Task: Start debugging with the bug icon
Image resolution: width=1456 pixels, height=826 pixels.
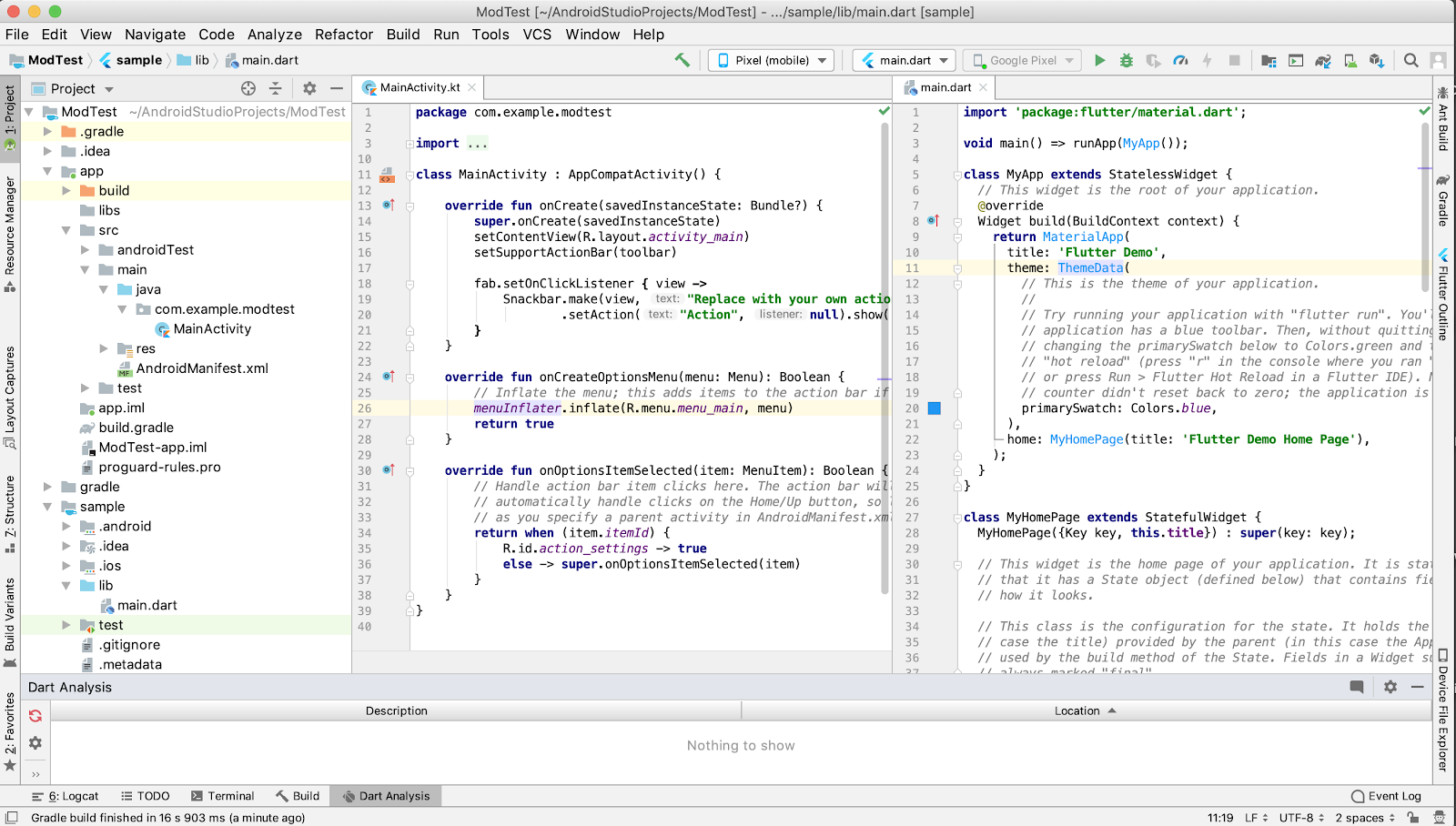Action: 1127,61
